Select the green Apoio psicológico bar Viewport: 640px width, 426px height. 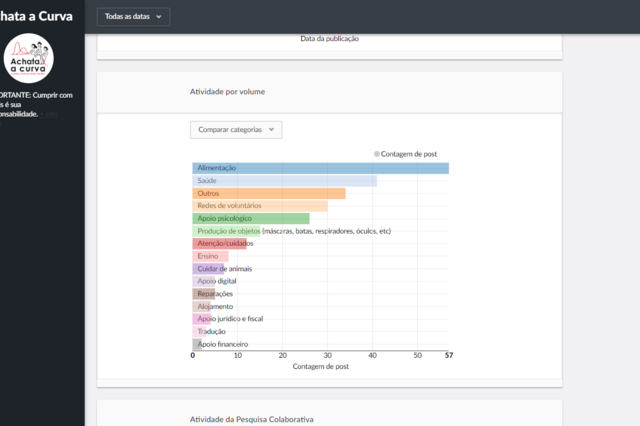(x=250, y=218)
